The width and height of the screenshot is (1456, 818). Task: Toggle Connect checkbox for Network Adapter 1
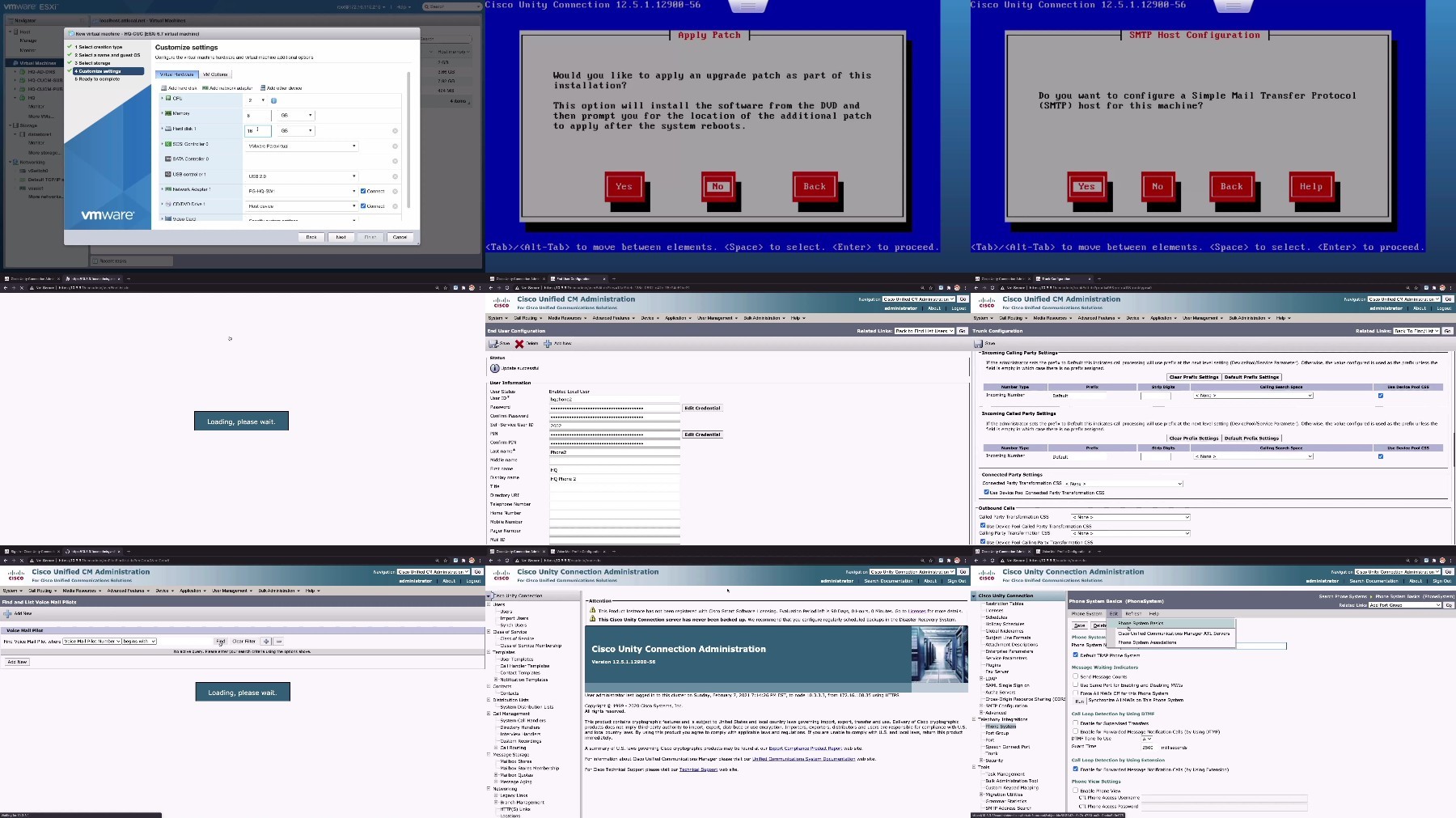(363, 191)
